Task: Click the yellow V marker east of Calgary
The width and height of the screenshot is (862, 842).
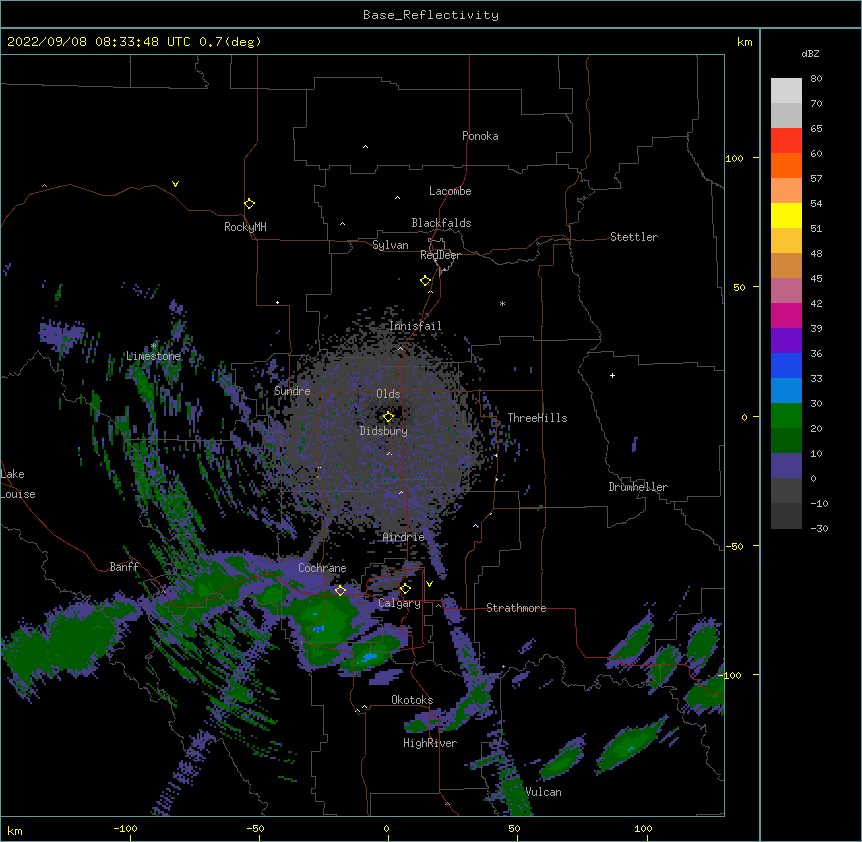Action: coord(429,584)
